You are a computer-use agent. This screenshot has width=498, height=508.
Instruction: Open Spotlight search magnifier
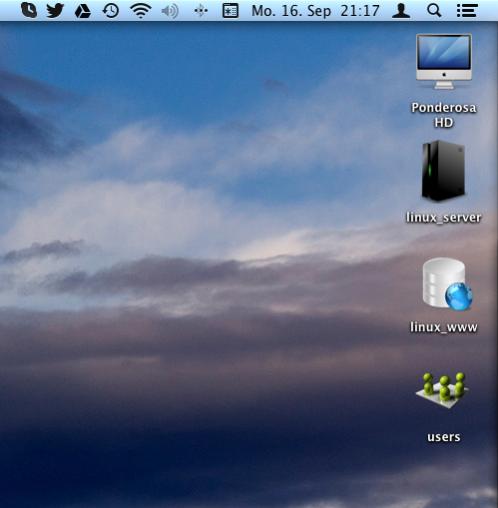point(434,11)
